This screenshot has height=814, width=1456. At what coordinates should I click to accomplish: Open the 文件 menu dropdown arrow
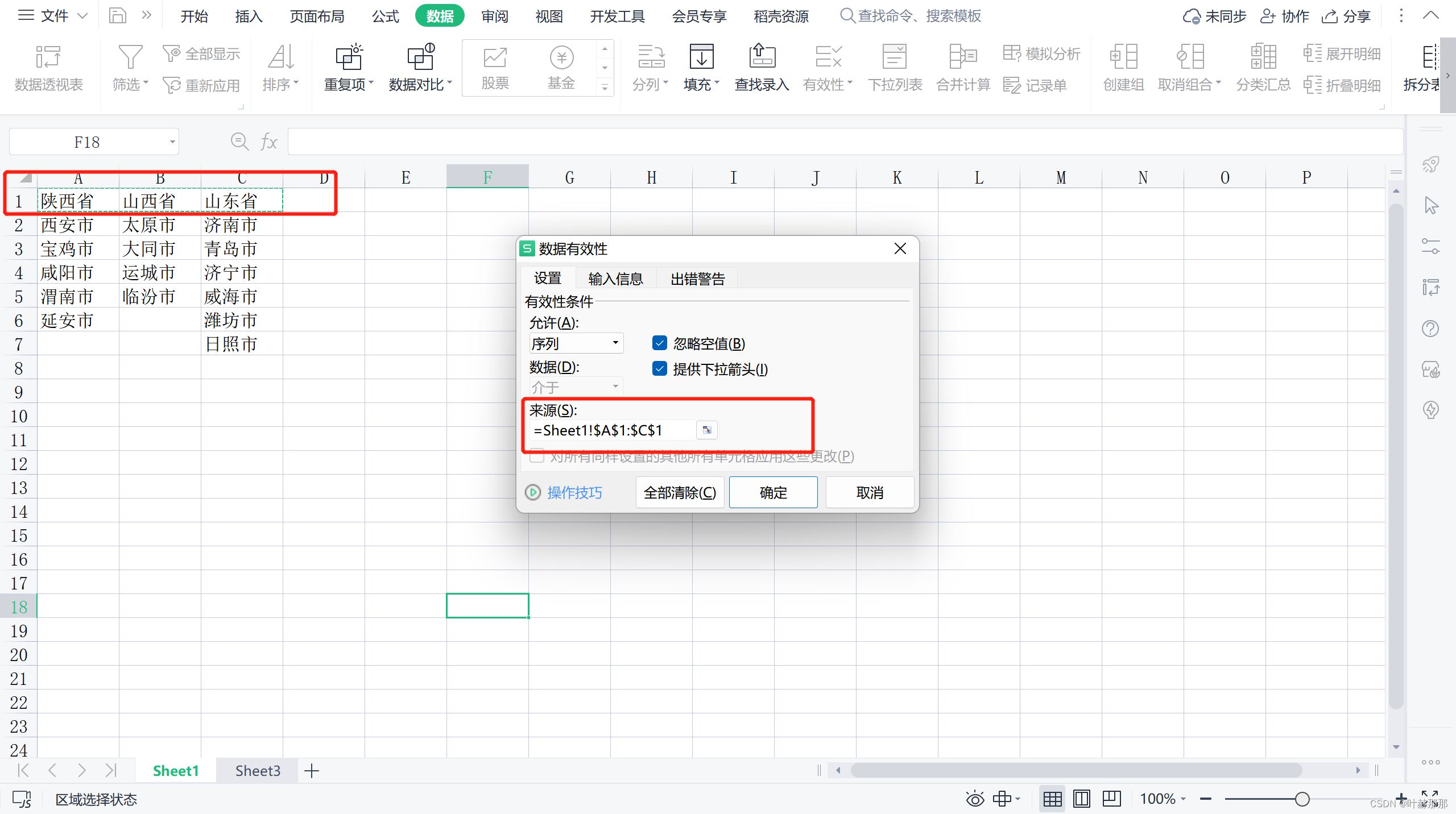[x=82, y=16]
